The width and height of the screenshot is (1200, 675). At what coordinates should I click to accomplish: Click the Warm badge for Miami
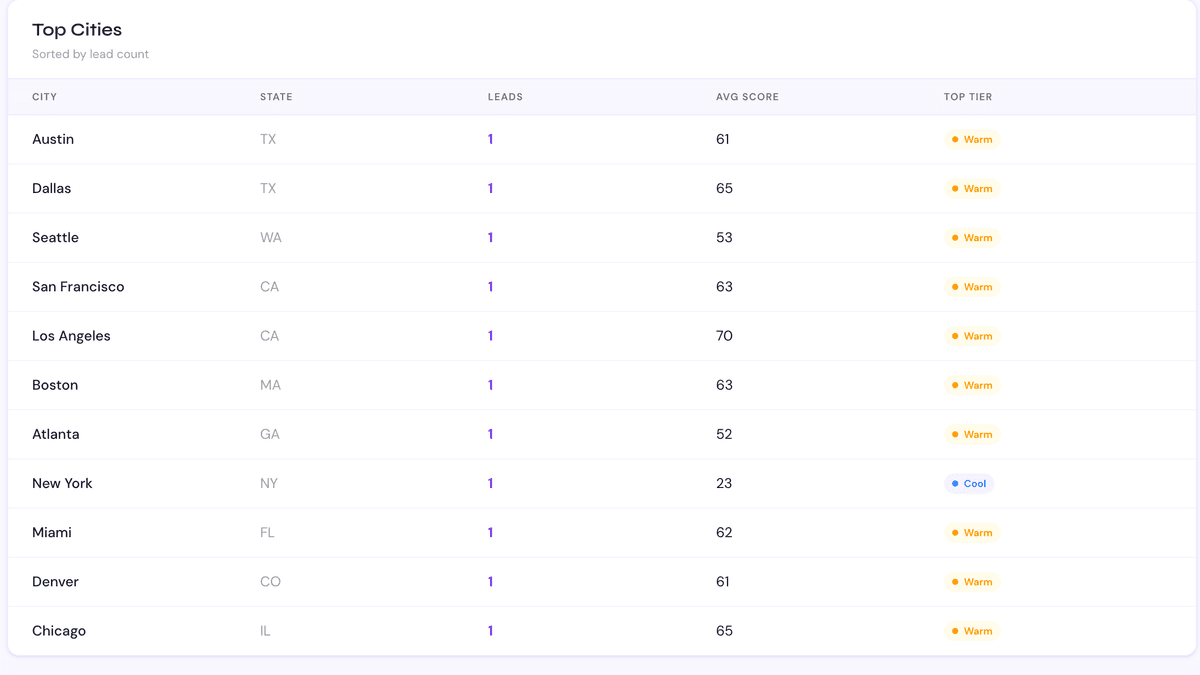point(971,532)
